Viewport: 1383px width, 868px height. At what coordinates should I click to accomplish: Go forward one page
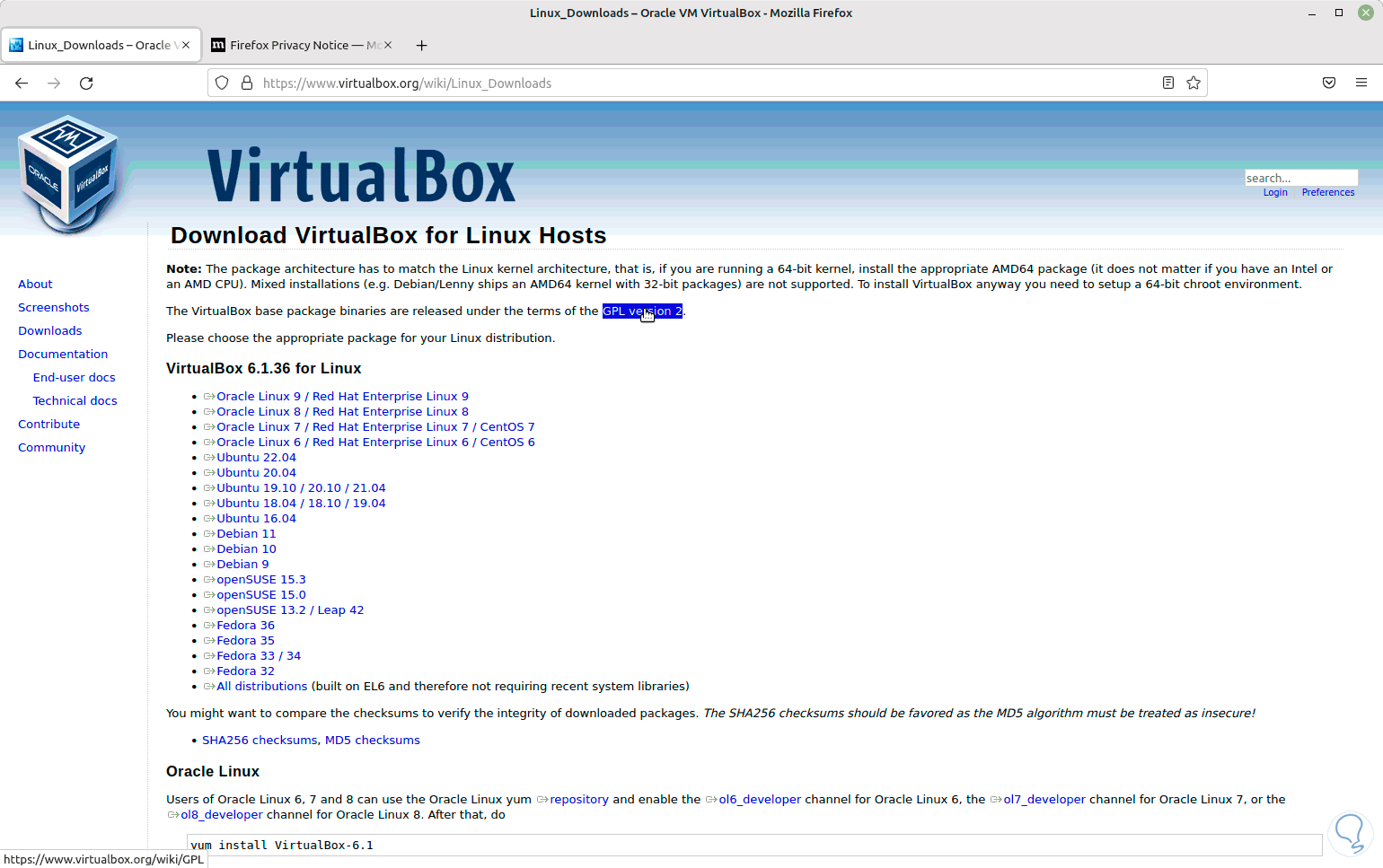[54, 83]
